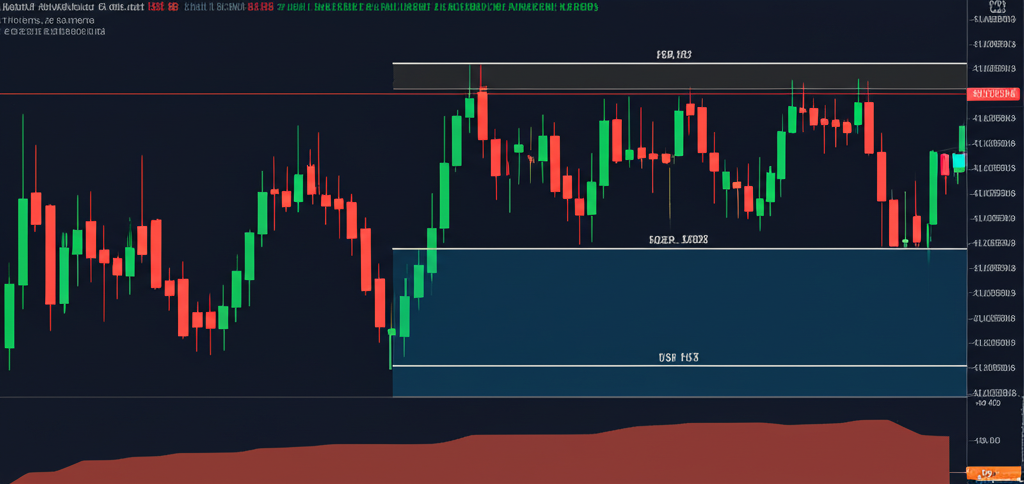Click the white line at blue zone's bottom

point(680,366)
